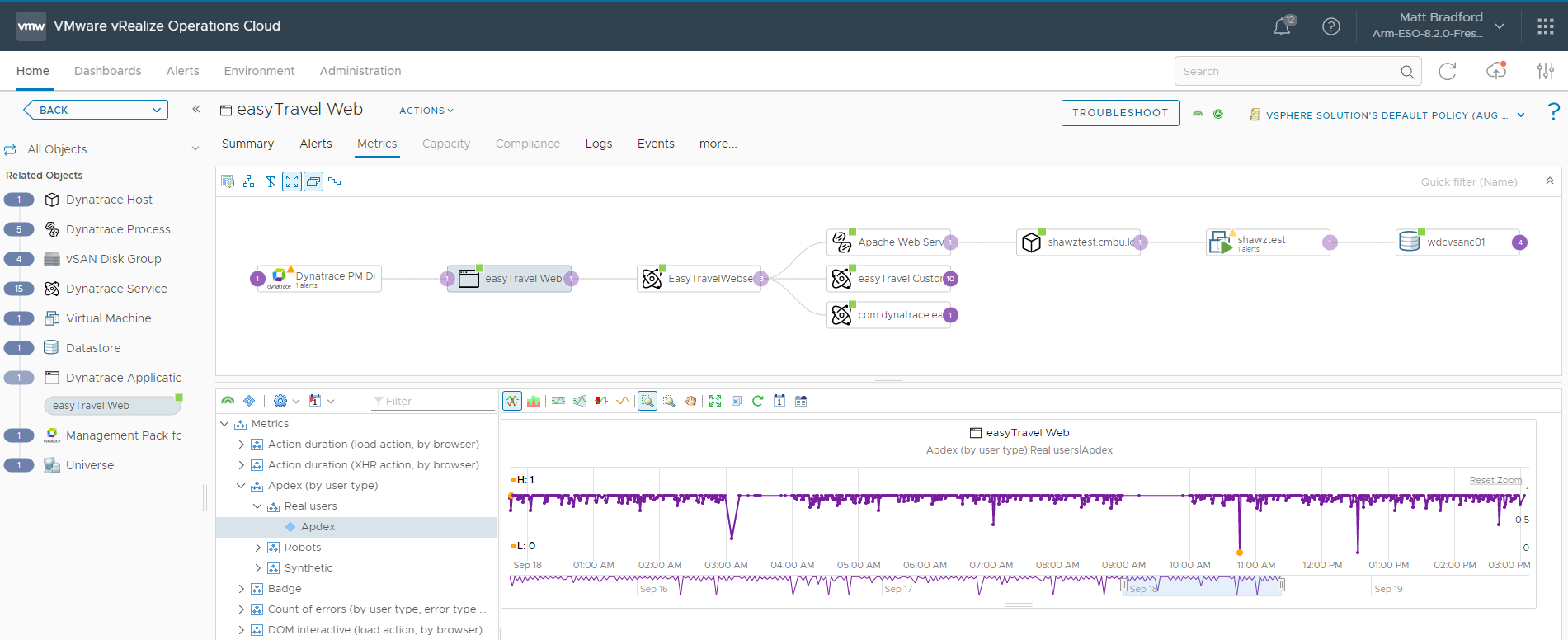Switch to the Alerts tab under easyTravel Web
1568x640 pixels.
tap(316, 144)
